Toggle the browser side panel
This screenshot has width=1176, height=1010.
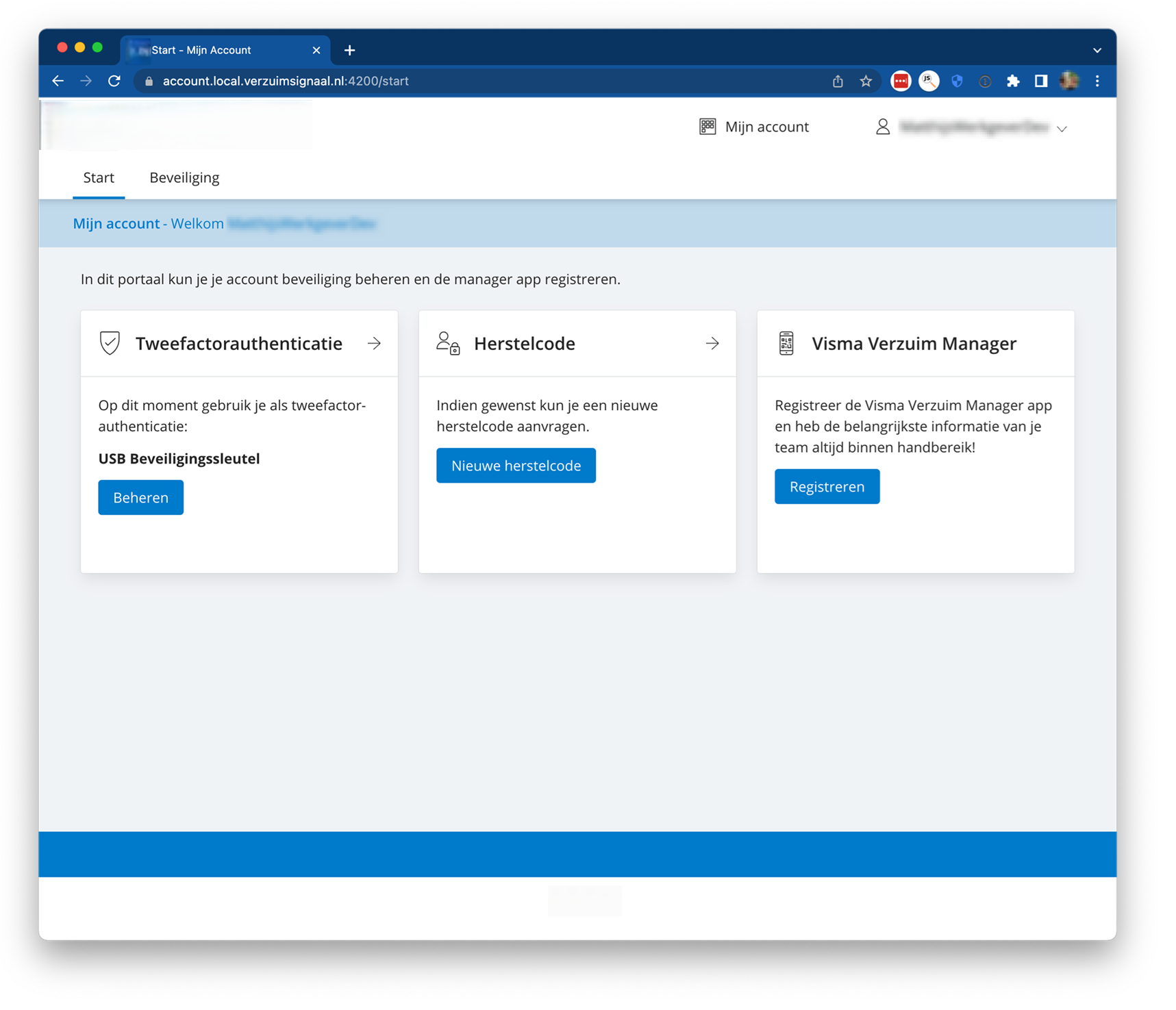[x=1041, y=81]
